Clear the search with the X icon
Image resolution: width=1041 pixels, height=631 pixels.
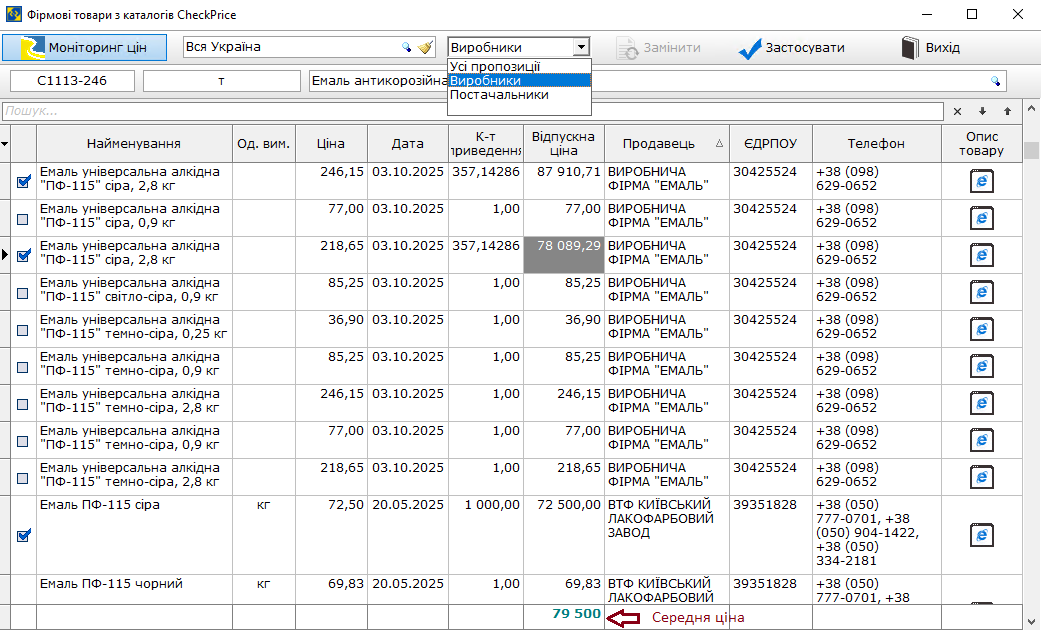click(957, 111)
